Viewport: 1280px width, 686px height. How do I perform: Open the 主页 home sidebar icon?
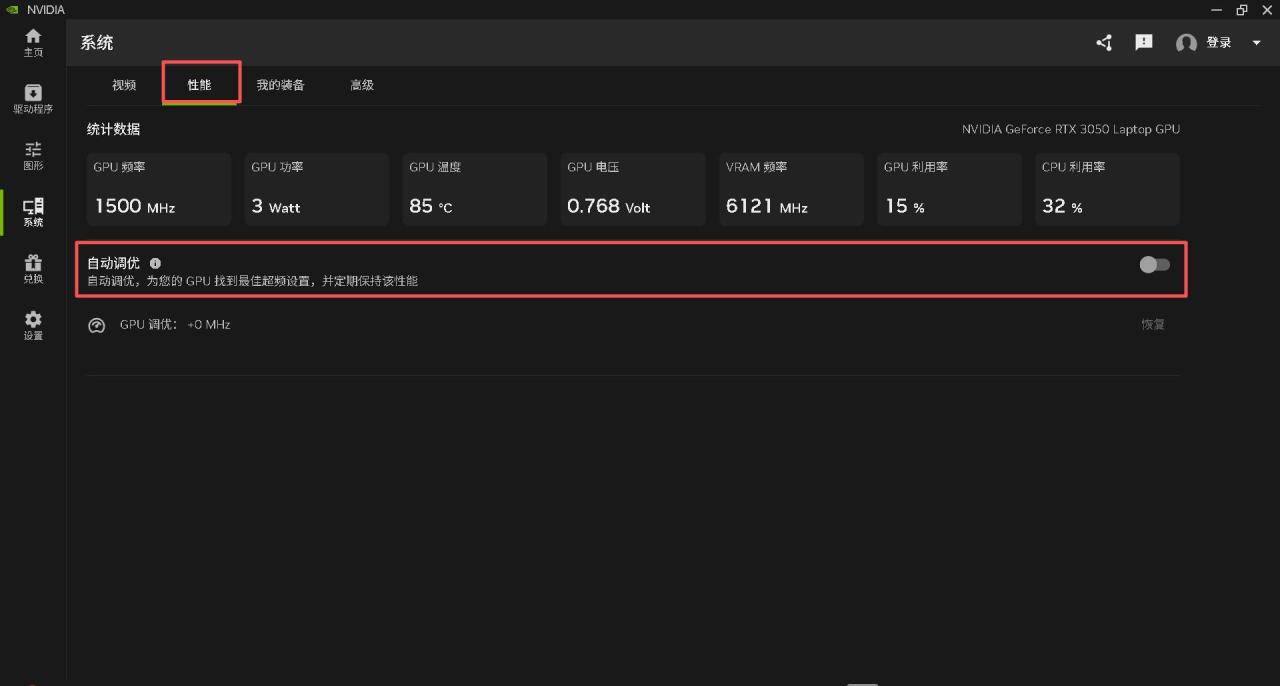pos(33,42)
